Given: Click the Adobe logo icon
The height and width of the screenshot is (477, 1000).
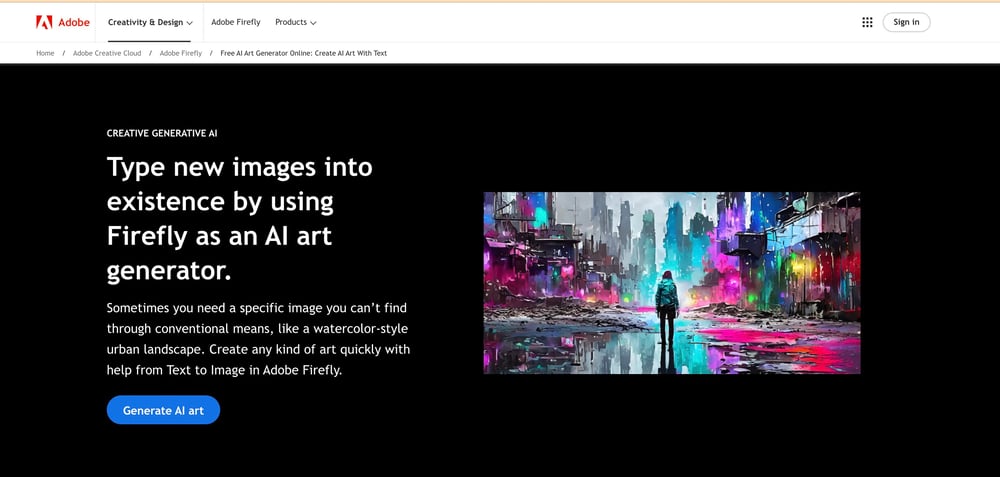Looking at the screenshot, I should pyautogui.click(x=44, y=22).
